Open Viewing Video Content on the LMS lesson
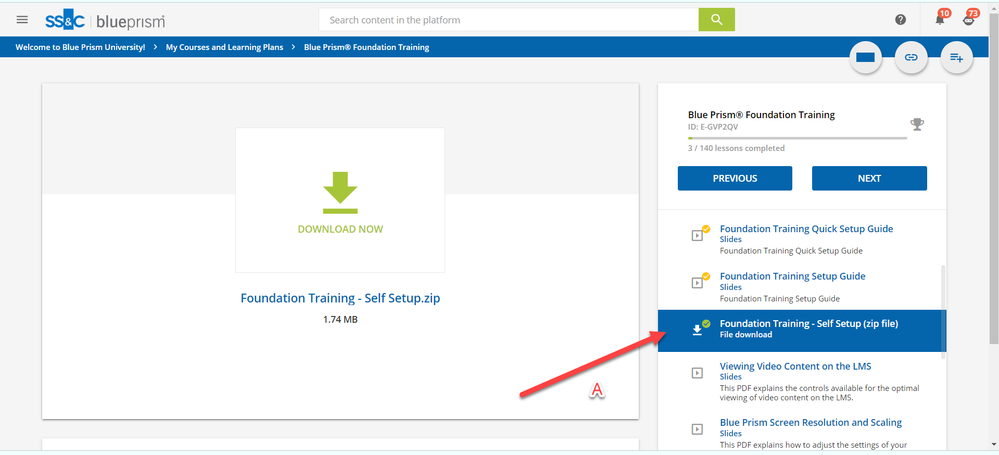 pyautogui.click(x=795, y=366)
